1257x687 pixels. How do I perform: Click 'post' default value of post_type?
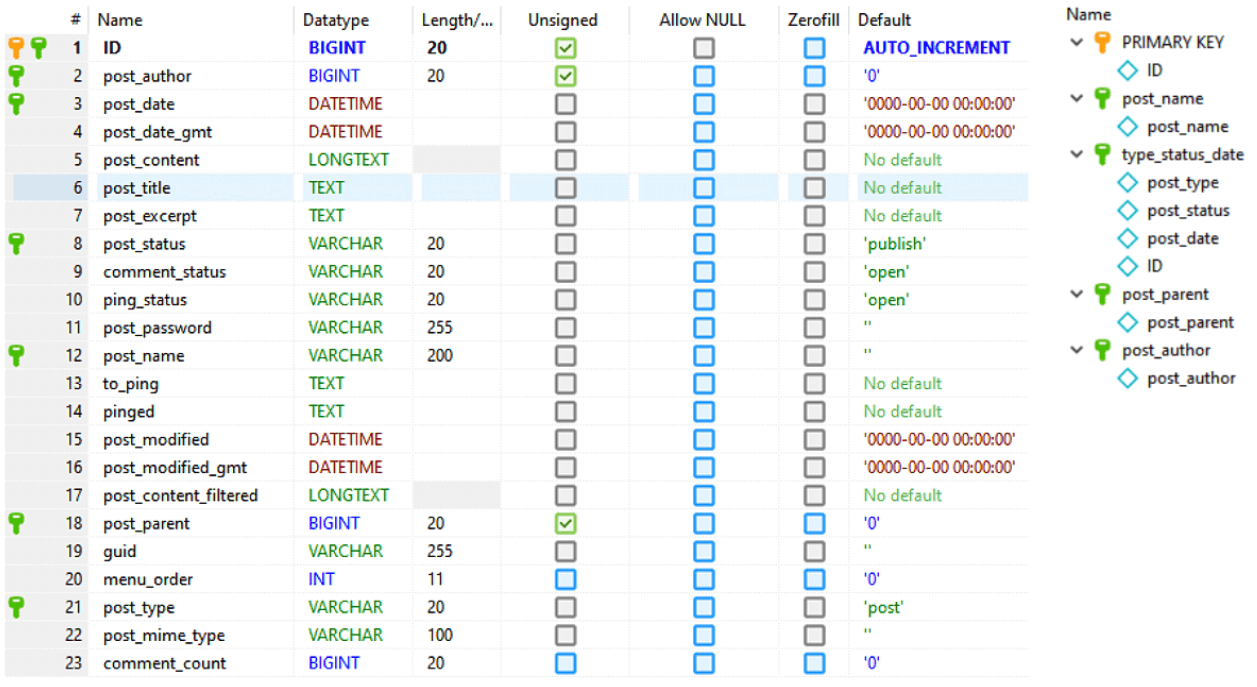pyautogui.click(x=883, y=607)
